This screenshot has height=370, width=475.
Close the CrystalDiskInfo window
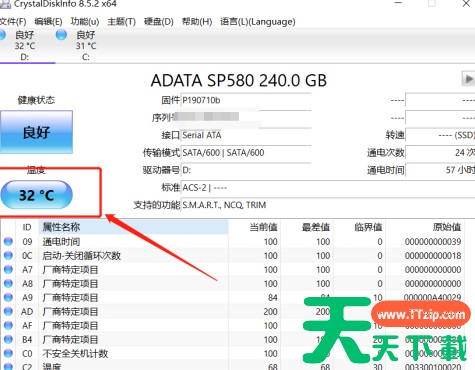pyautogui.click(x=466, y=4)
